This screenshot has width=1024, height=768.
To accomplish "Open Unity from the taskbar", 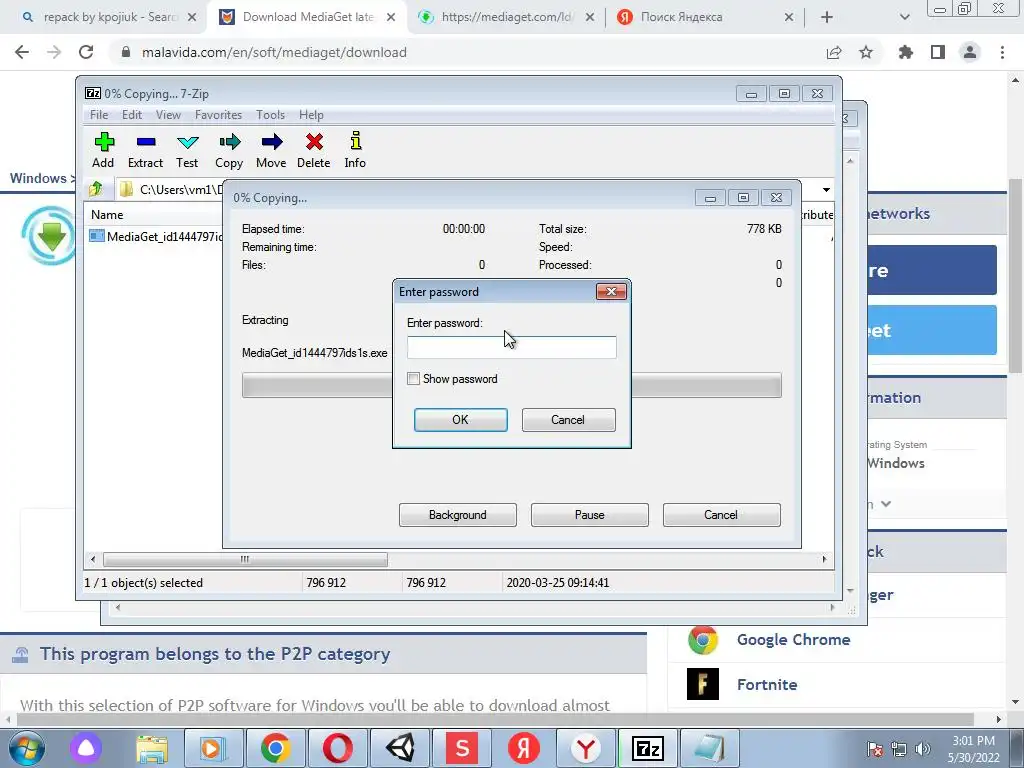I will [x=400, y=748].
